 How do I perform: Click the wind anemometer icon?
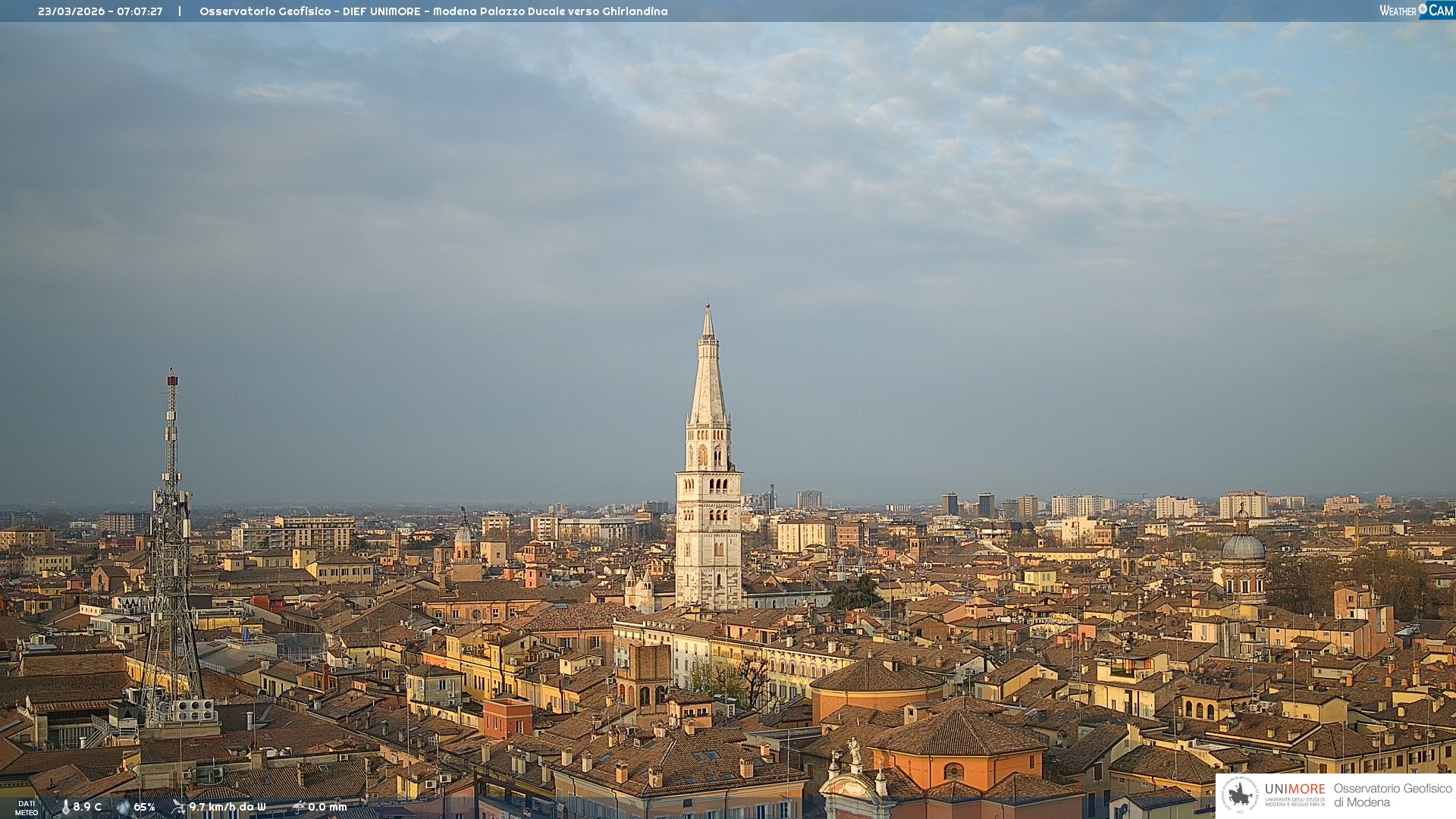[x=178, y=807]
